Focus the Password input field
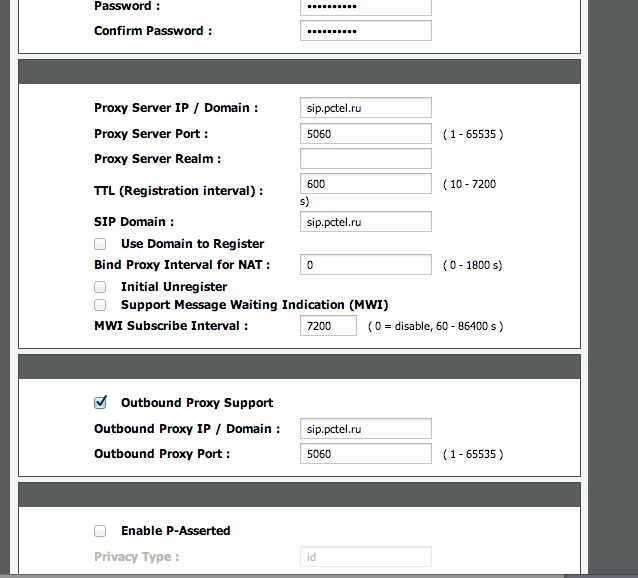 coord(365,6)
